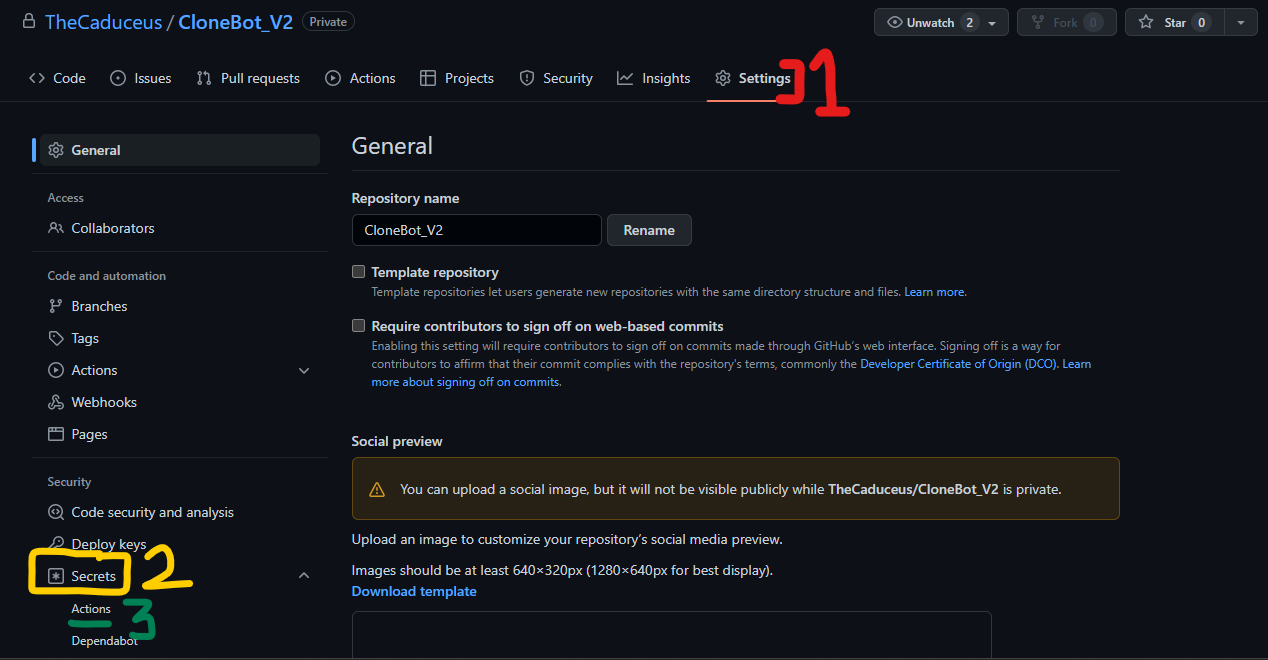Click the Download template link
Viewport: 1268px width, 660px height.
click(414, 591)
